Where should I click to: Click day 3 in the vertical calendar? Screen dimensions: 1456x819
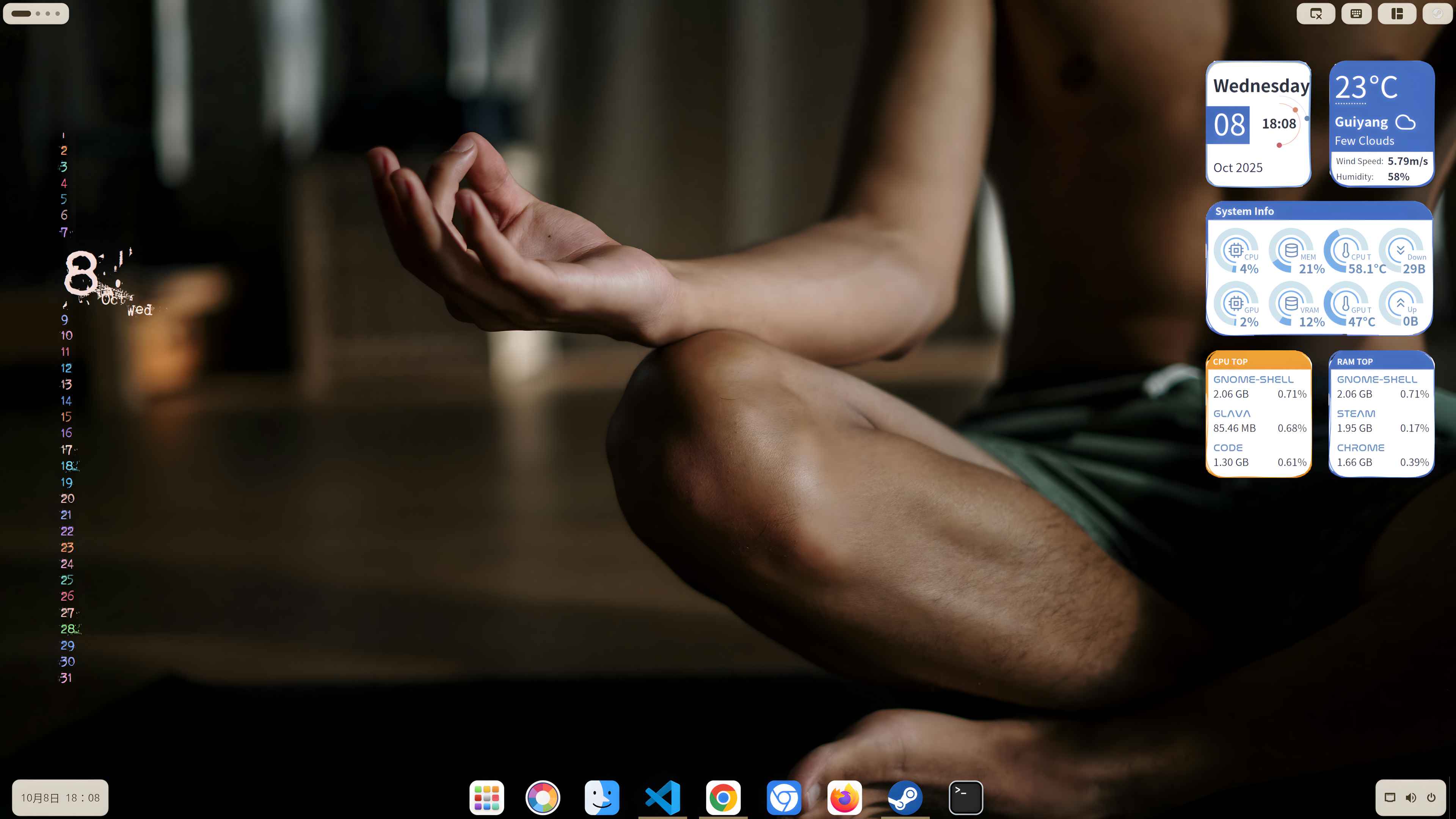64,167
